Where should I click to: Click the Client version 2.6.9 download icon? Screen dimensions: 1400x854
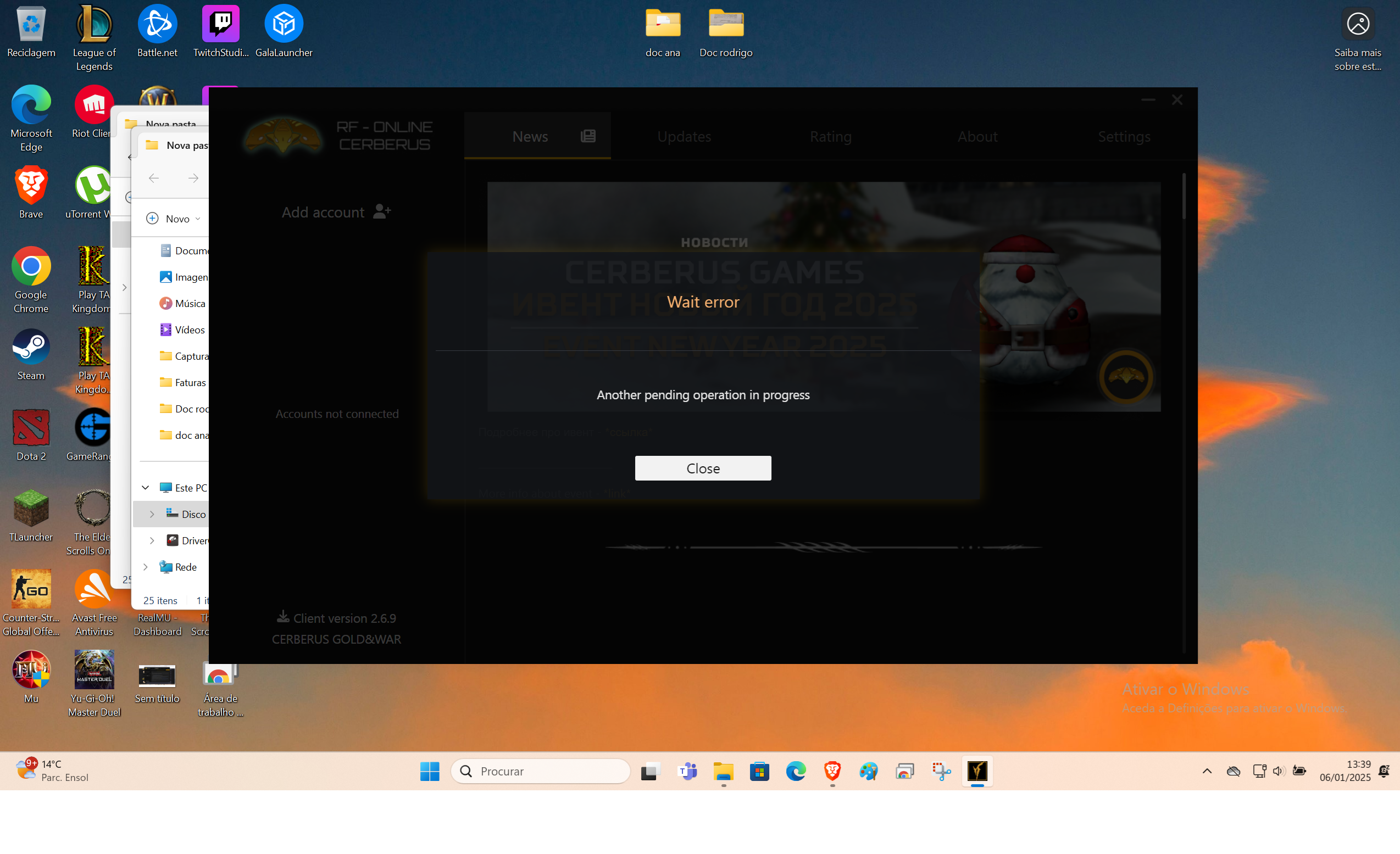click(x=283, y=616)
